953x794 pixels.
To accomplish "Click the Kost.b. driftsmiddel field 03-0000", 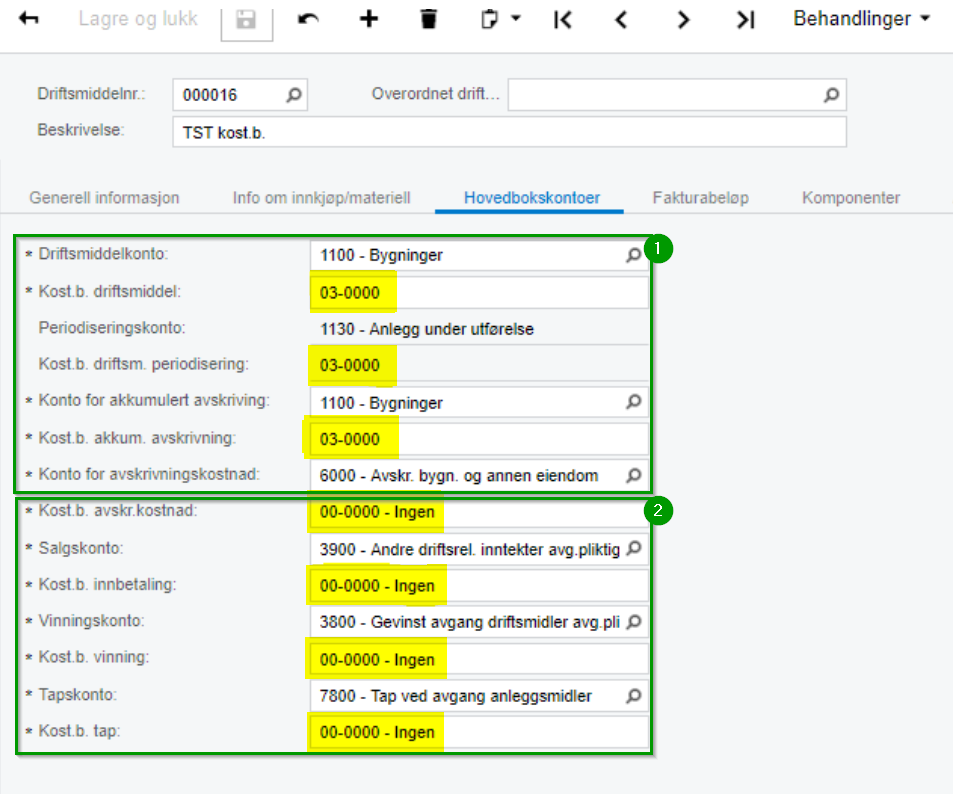I will pyautogui.click(x=479, y=292).
